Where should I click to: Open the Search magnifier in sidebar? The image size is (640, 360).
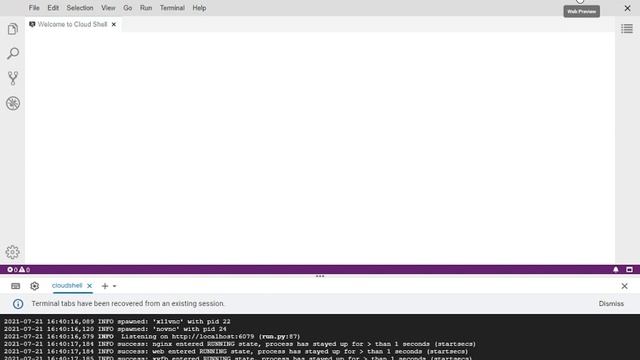click(13, 53)
